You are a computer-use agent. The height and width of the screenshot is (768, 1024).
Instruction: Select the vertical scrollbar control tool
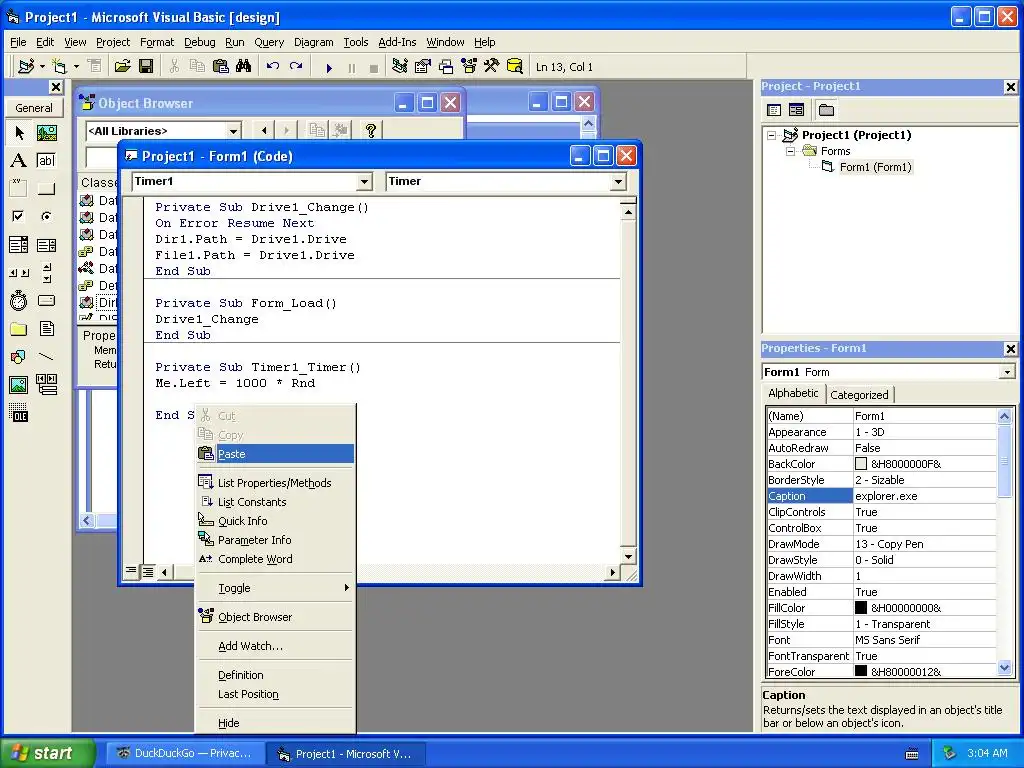[46, 272]
